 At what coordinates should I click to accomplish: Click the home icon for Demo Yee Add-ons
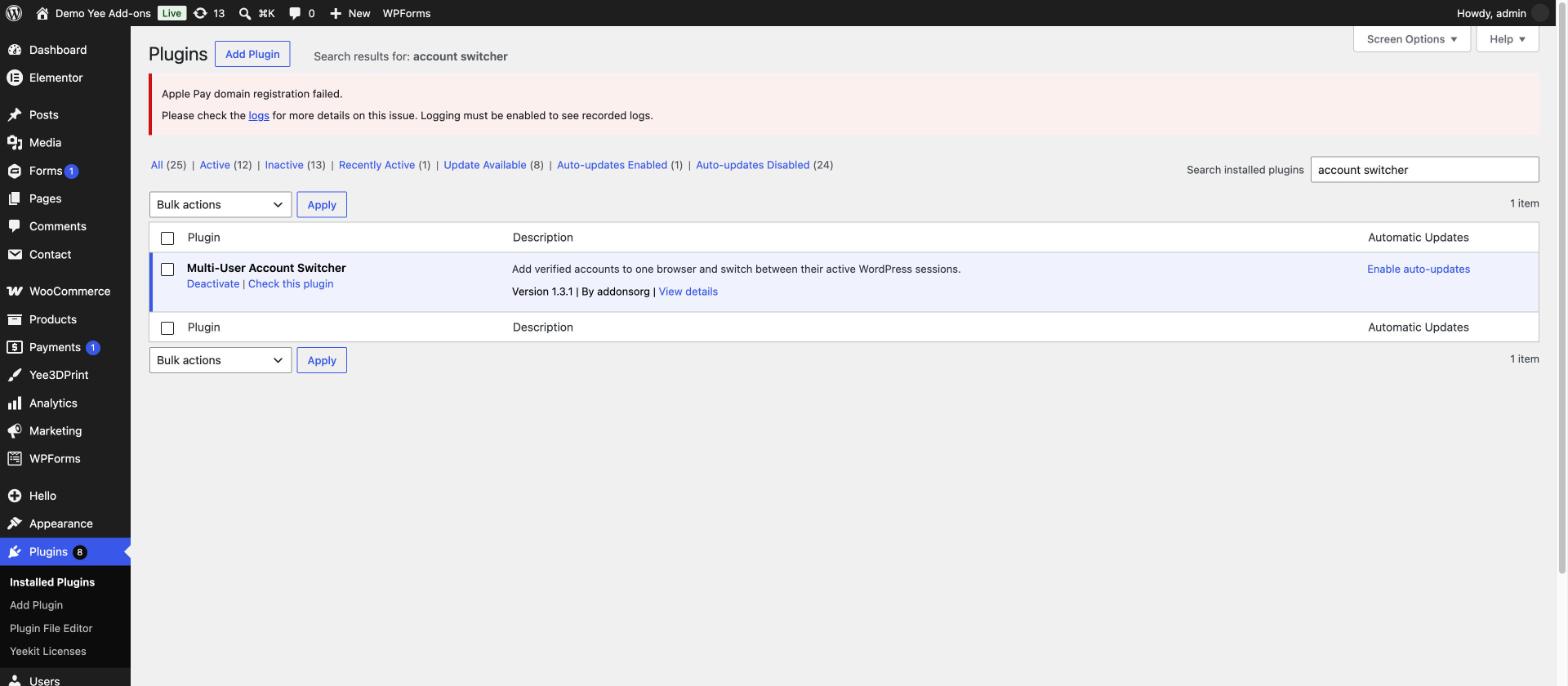pyautogui.click(x=42, y=13)
